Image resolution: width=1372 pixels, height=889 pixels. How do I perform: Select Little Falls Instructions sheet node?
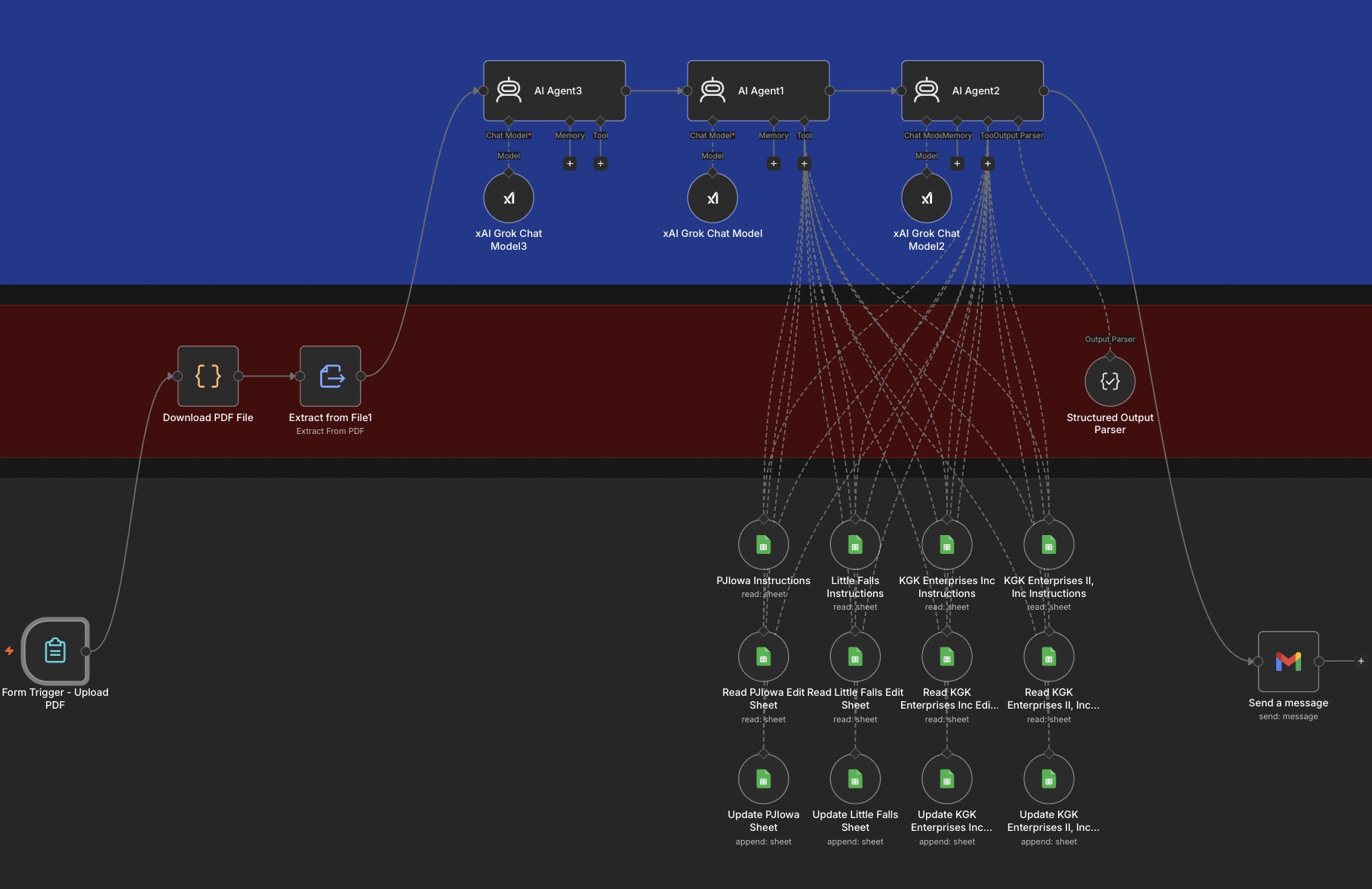(x=855, y=544)
